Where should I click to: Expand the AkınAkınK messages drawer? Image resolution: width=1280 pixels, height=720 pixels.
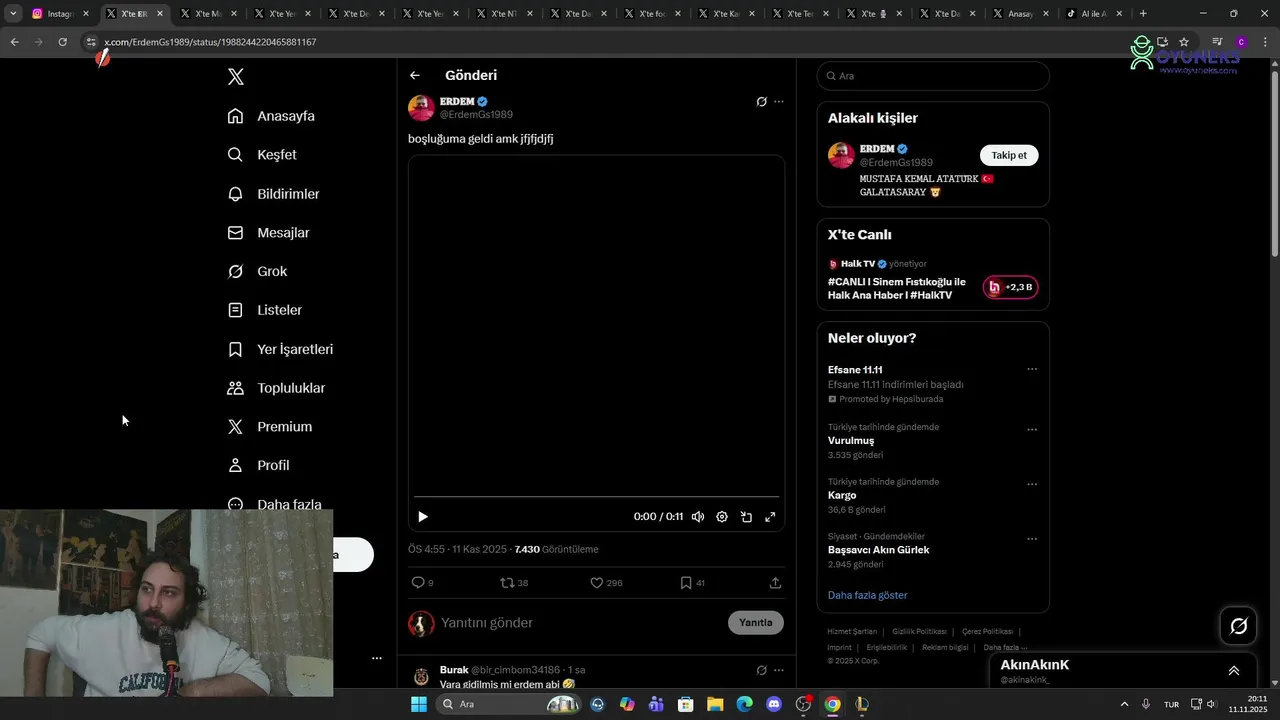tap(1233, 671)
